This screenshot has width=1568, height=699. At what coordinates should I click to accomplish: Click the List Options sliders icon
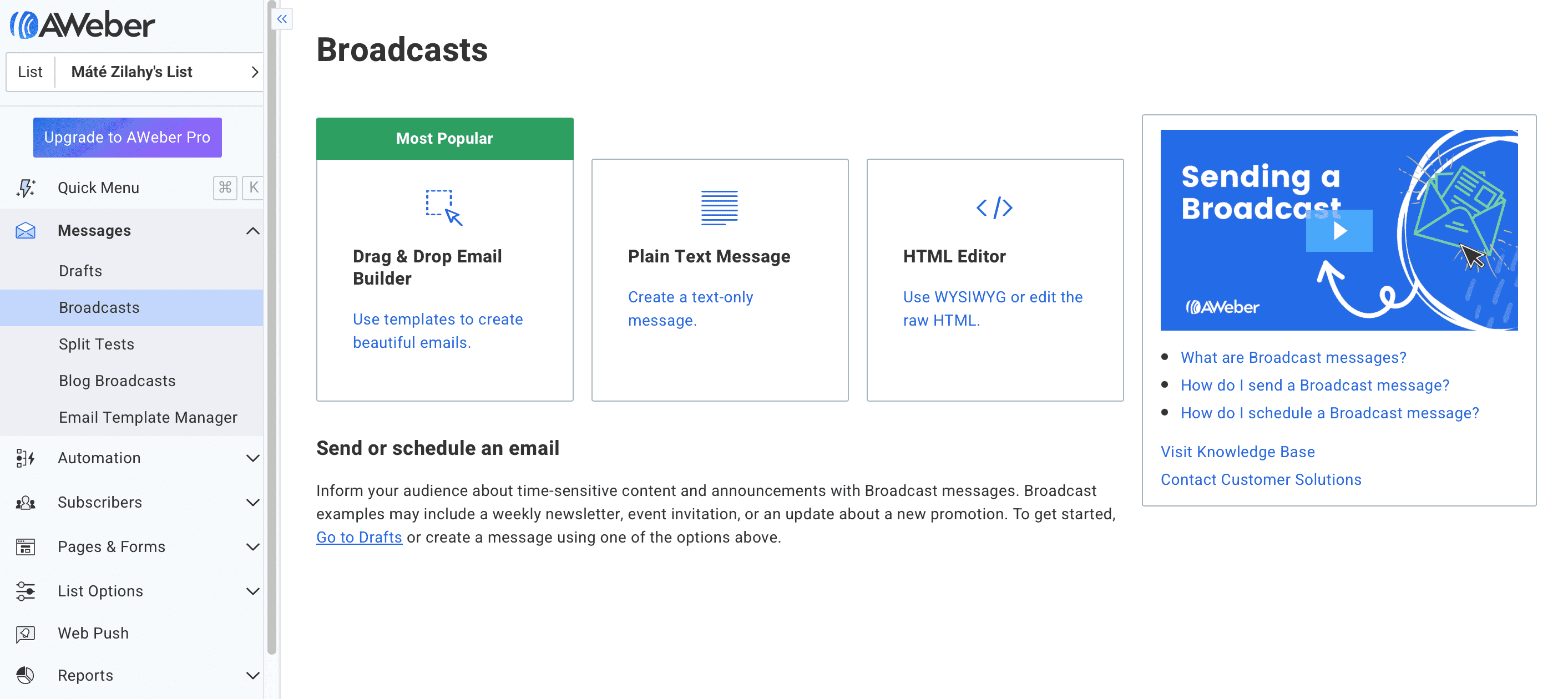[26, 591]
